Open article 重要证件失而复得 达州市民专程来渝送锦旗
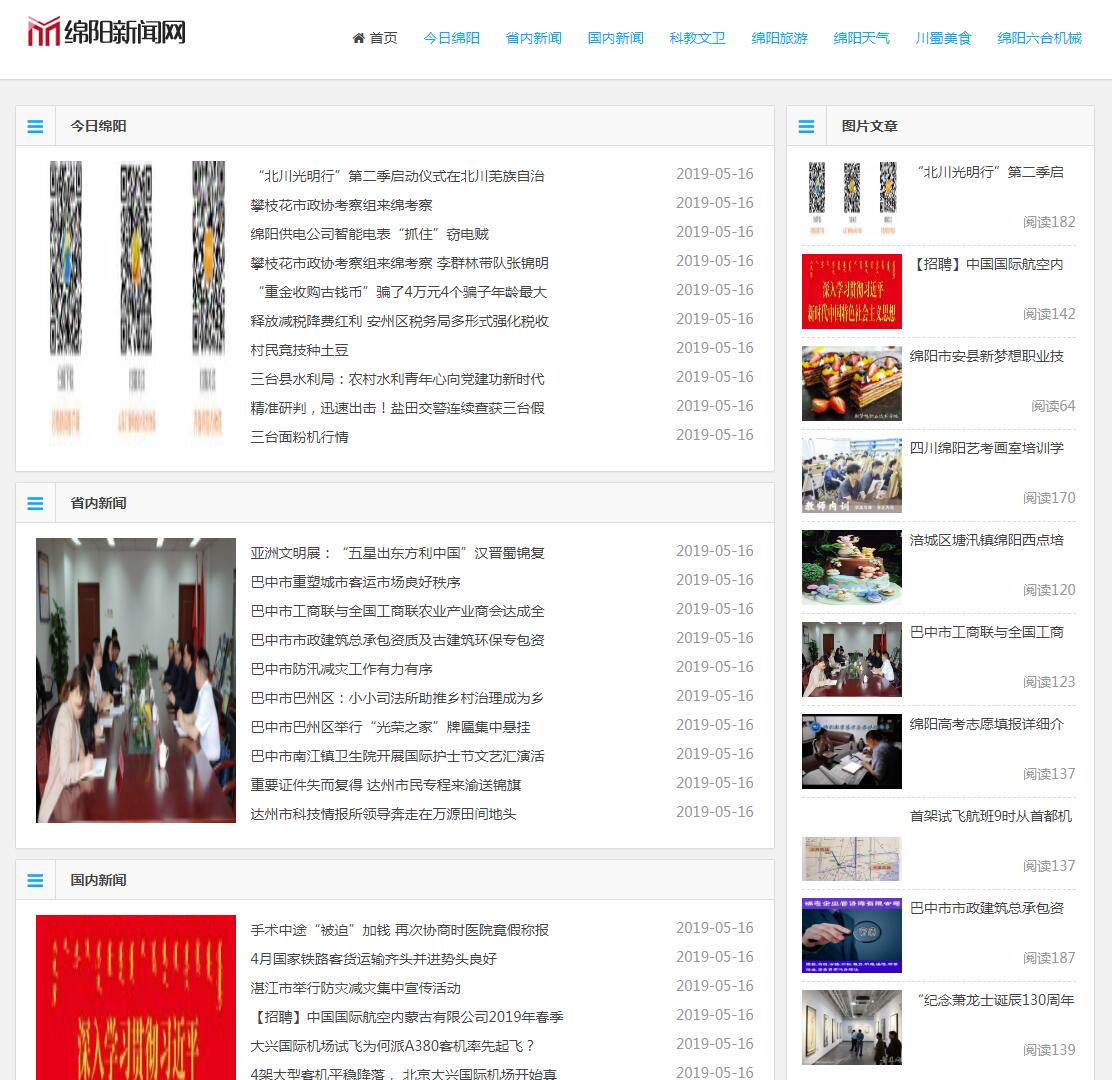The image size is (1112, 1080). point(386,786)
